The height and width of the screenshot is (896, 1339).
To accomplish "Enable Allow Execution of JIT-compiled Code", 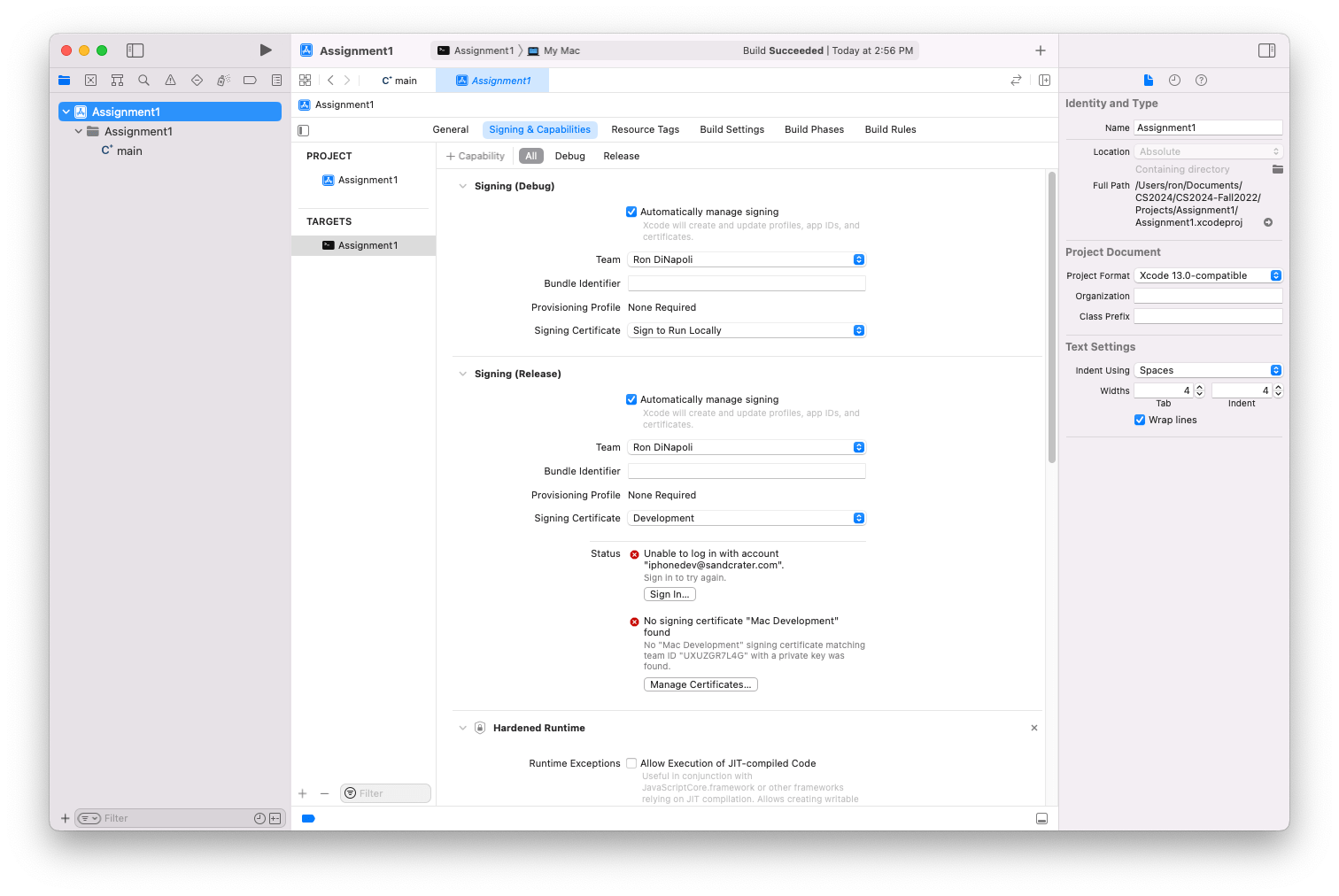I will [x=631, y=763].
